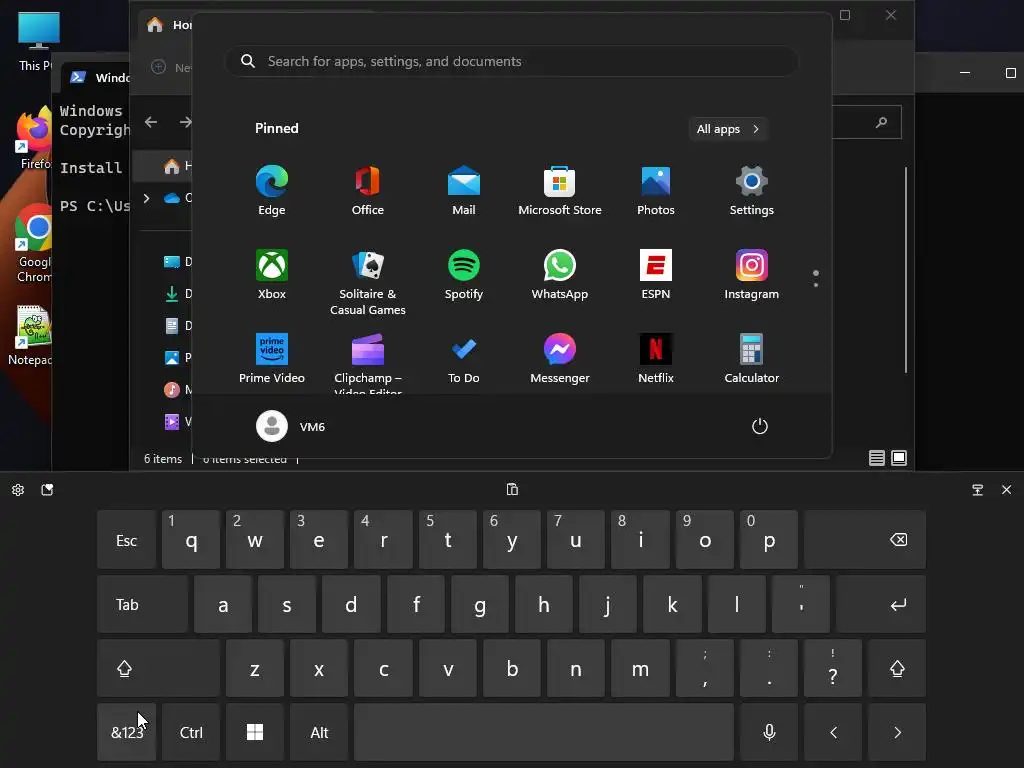Click File Explorer vertical scrollbar
This screenshot has height=768, width=1024.
click(906, 270)
